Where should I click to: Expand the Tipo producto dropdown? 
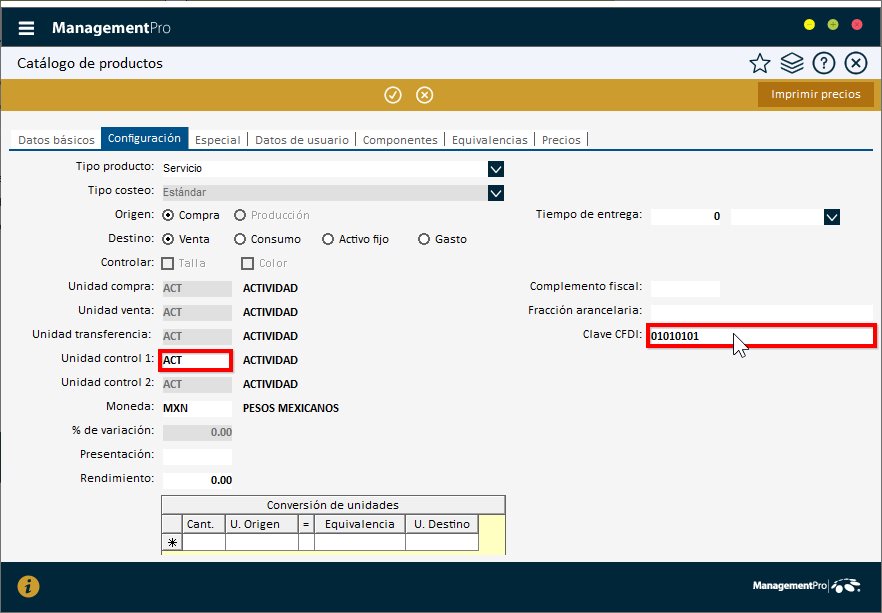(496, 169)
